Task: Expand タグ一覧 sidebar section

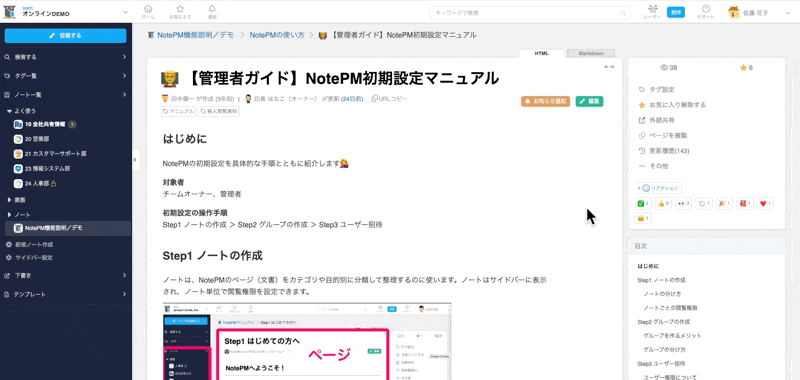Action: [65, 76]
